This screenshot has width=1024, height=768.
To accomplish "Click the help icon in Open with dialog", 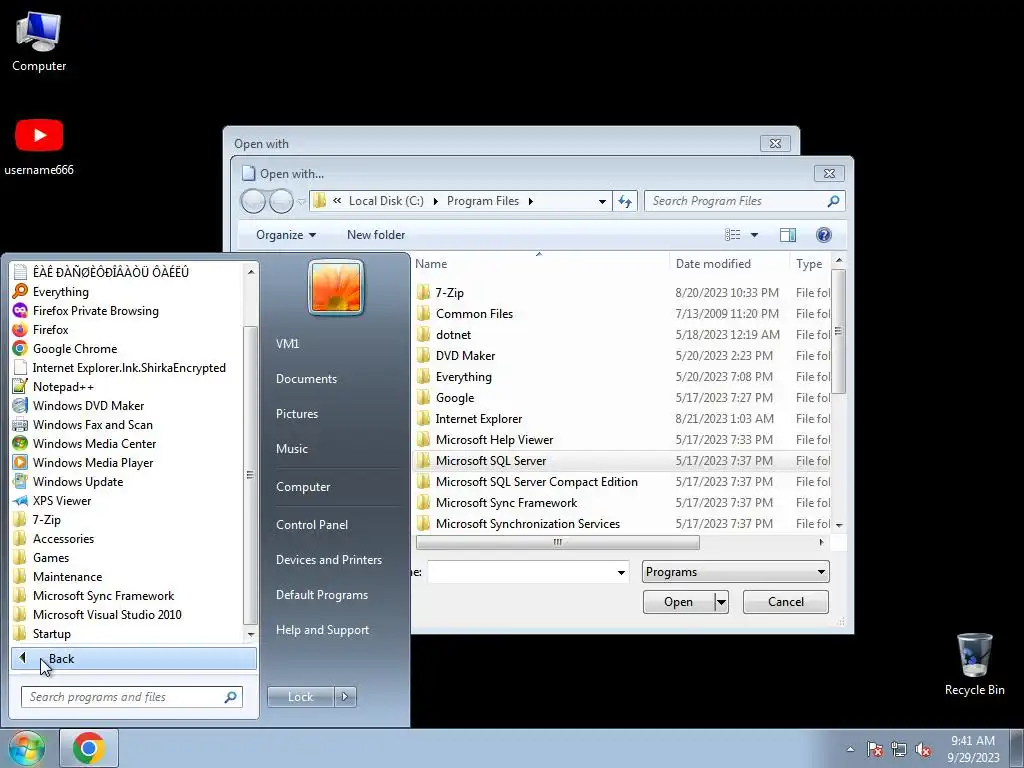I will pyautogui.click(x=824, y=234).
